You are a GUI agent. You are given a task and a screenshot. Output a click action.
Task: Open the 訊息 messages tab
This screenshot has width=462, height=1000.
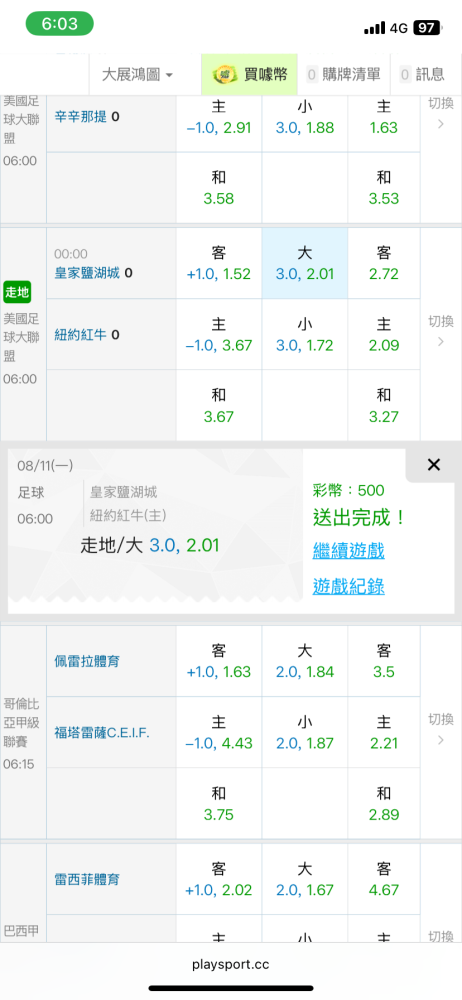[x=422, y=75]
